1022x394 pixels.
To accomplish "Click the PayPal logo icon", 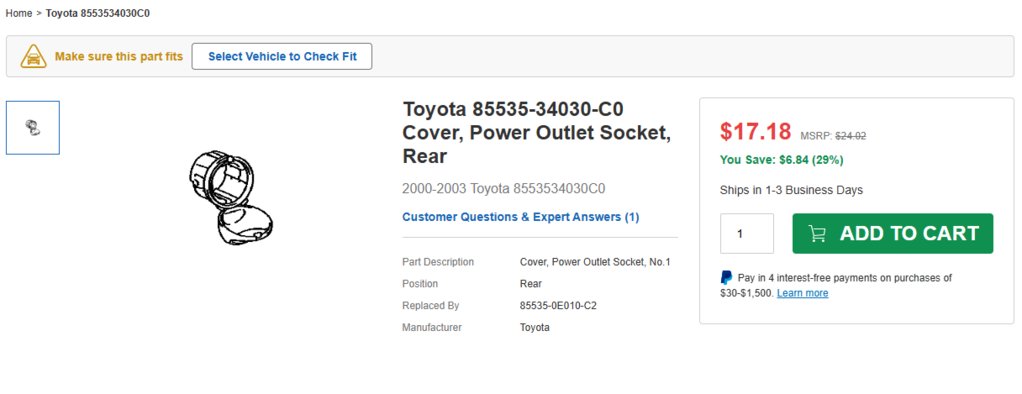I will pyautogui.click(x=726, y=278).
